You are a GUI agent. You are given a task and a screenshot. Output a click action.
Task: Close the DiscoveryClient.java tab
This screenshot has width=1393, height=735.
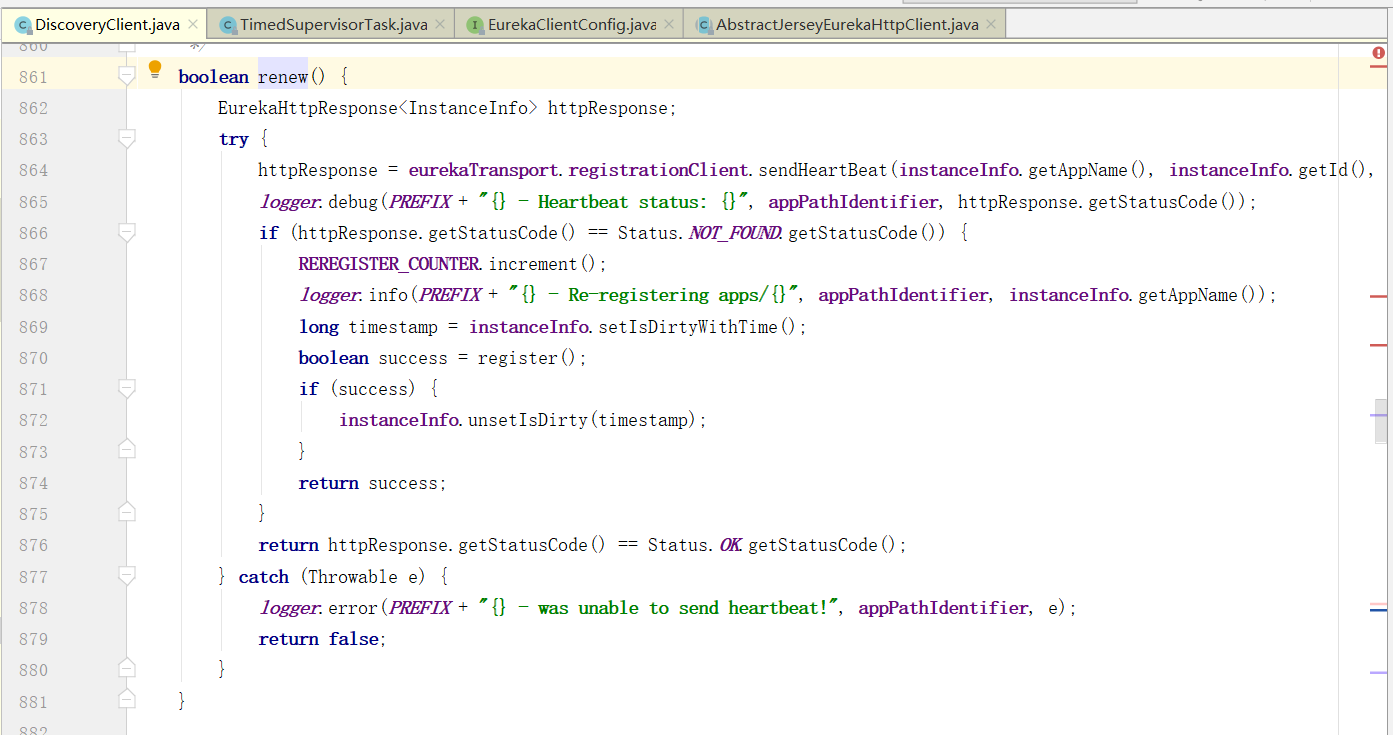pyautogui.click(x=193, y=25)
